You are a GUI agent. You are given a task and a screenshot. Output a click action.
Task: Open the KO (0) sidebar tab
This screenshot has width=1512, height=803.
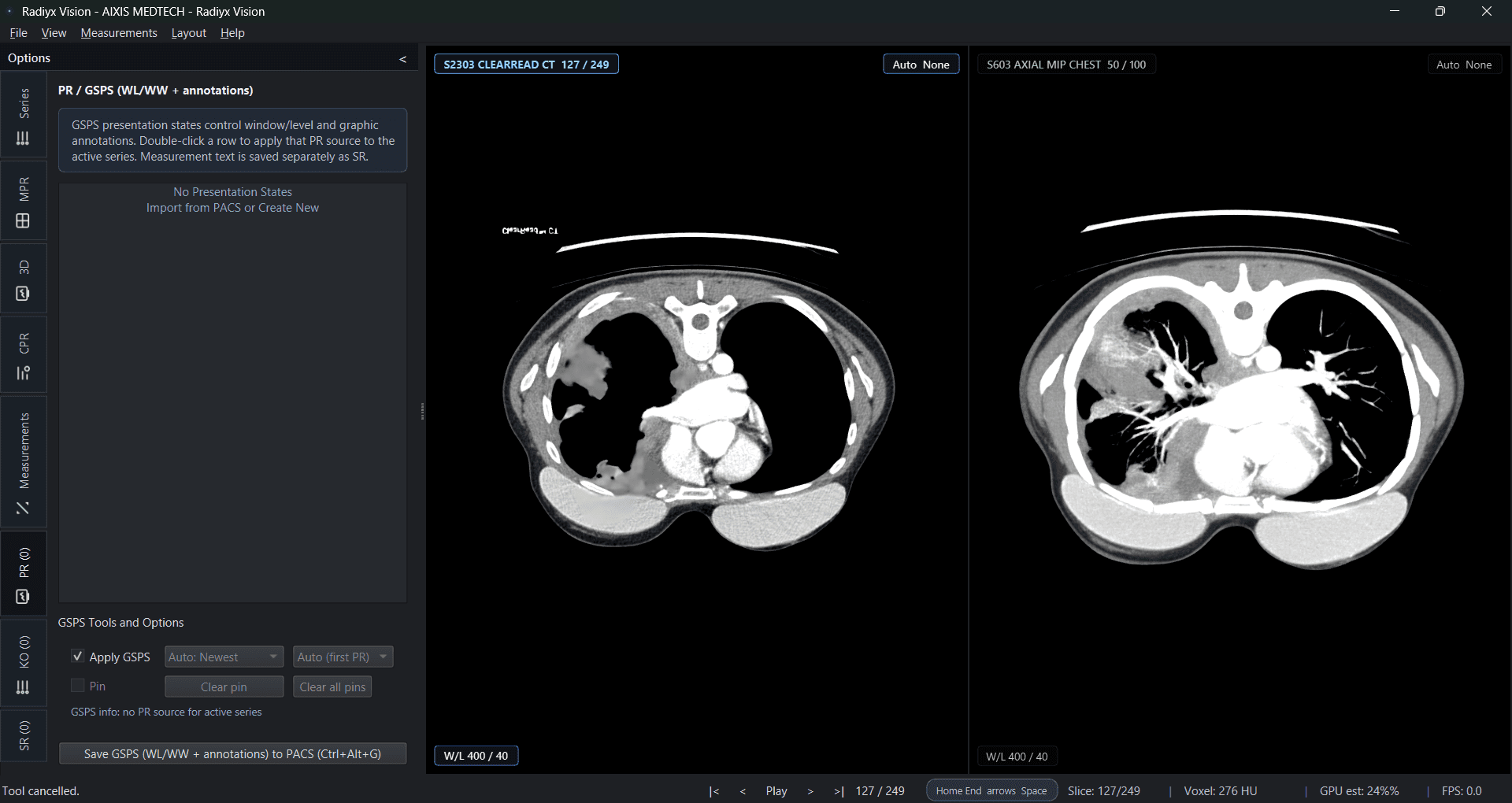point(24,663)
